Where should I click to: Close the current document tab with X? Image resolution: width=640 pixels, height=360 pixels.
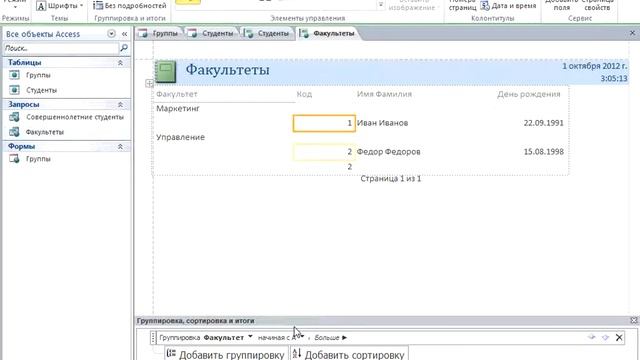[633, 33]
